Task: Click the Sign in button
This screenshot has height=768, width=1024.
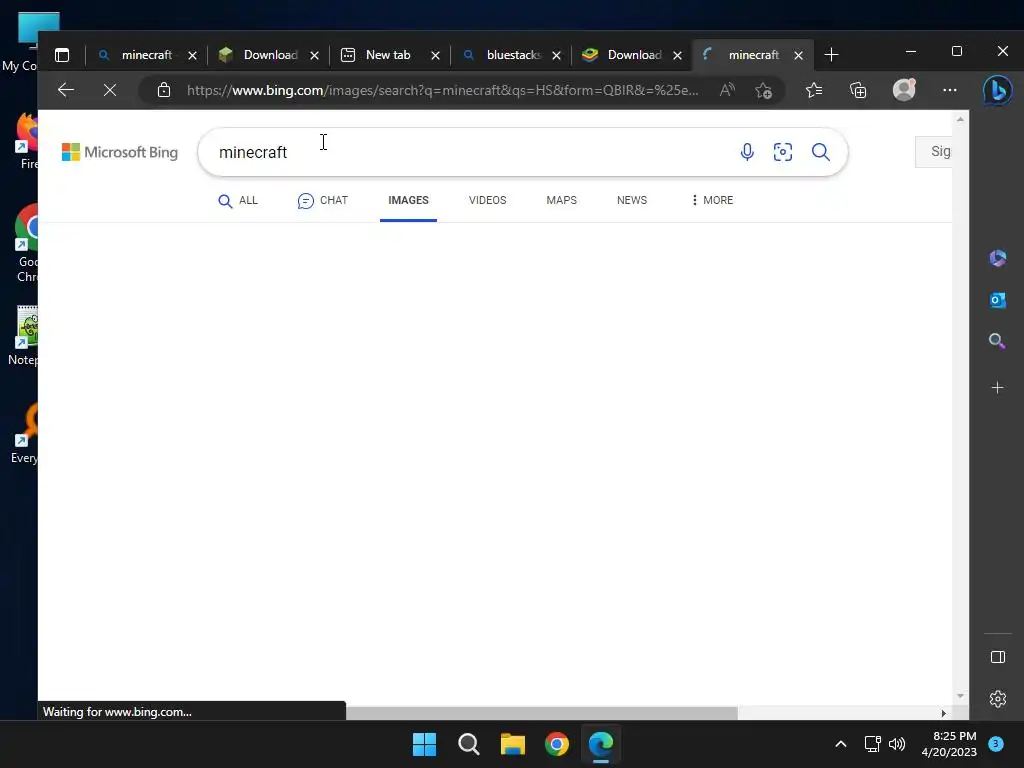Action: coord(934,152)
